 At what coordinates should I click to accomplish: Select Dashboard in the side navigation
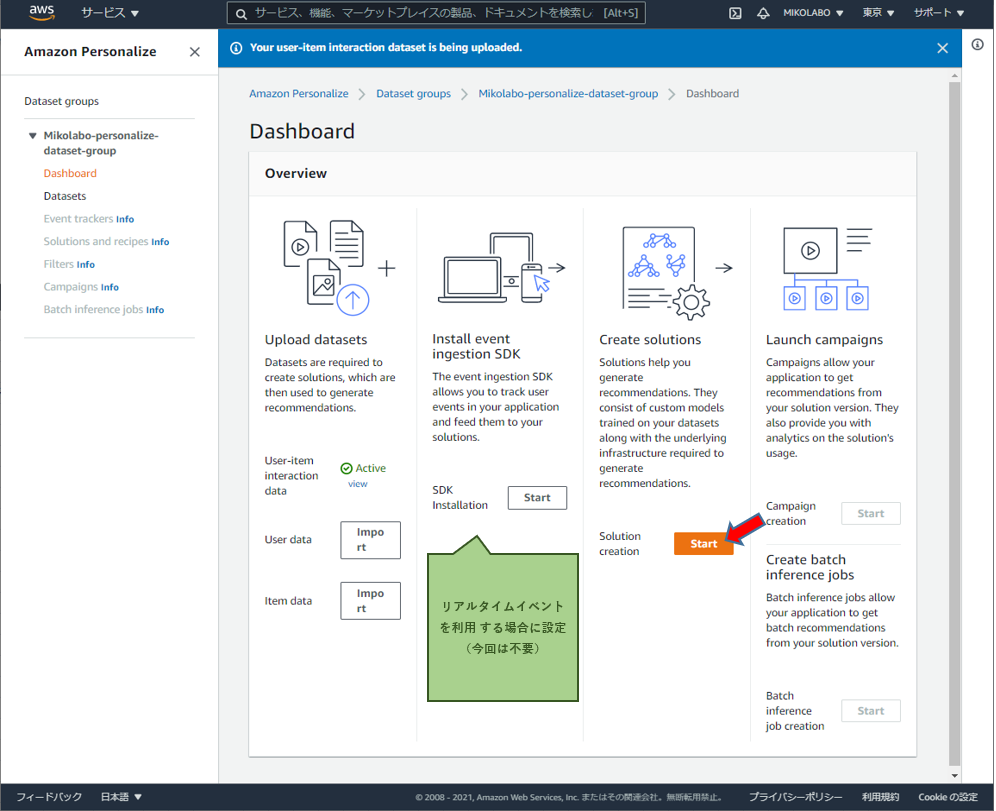pos(71,173)
